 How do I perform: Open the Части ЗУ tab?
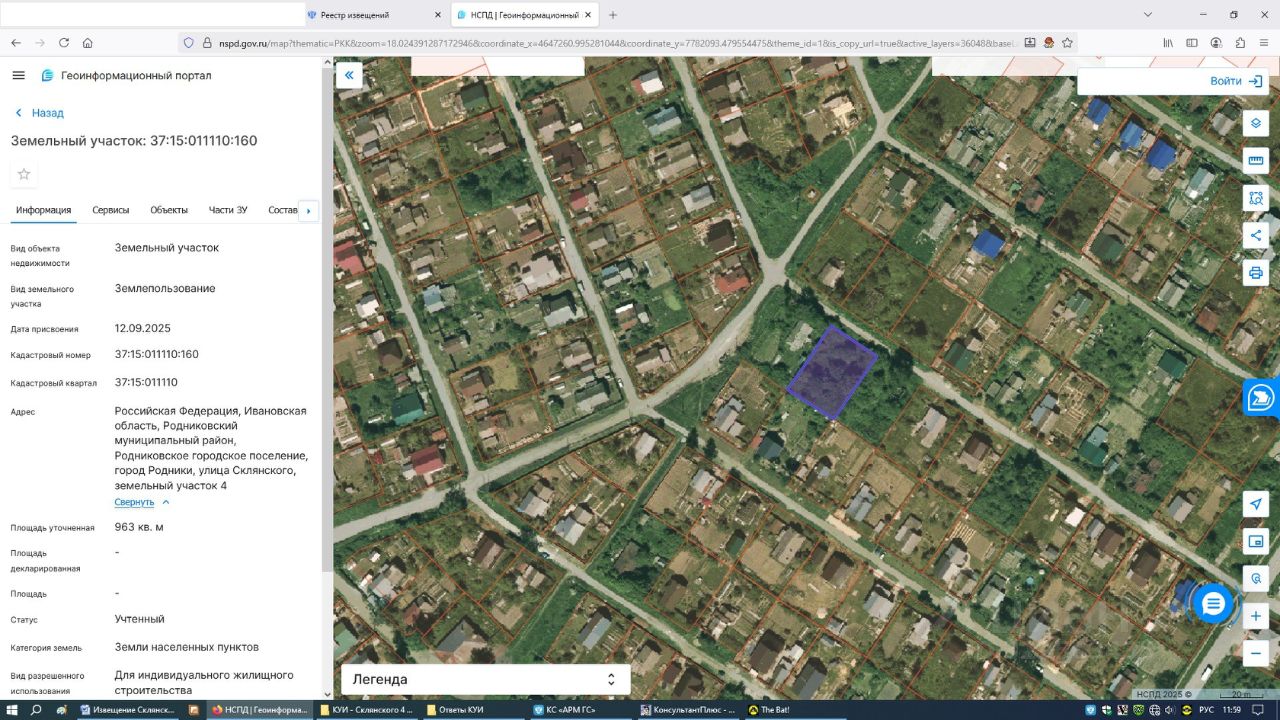tap(228, 210)
